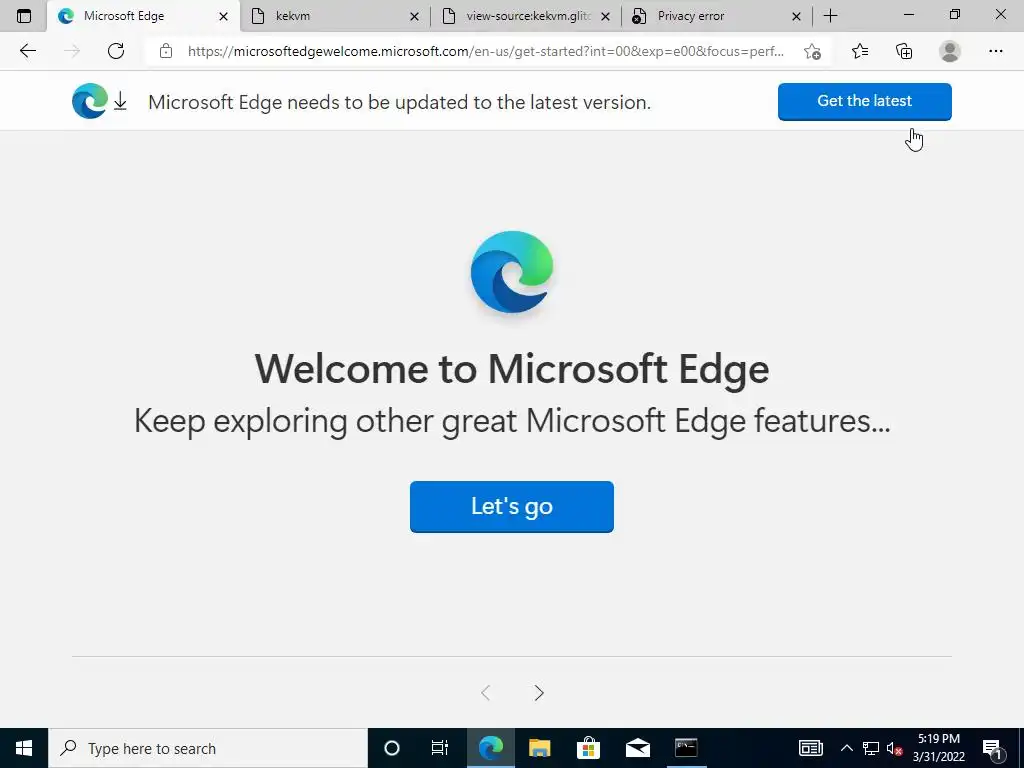Open the Command Prompt taskbar icon
Image resolution: width=1024 pixels, height=768 pixels.
point(686,748)
